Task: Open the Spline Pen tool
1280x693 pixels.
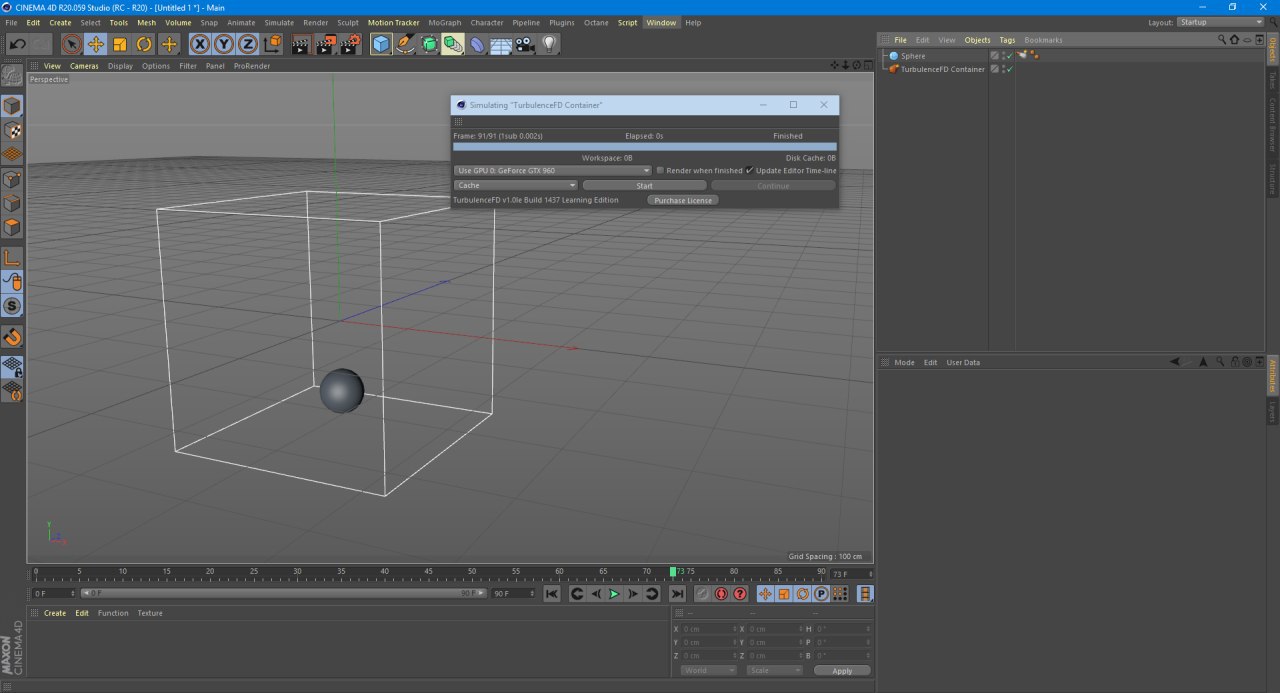Action: coord(405,44)
